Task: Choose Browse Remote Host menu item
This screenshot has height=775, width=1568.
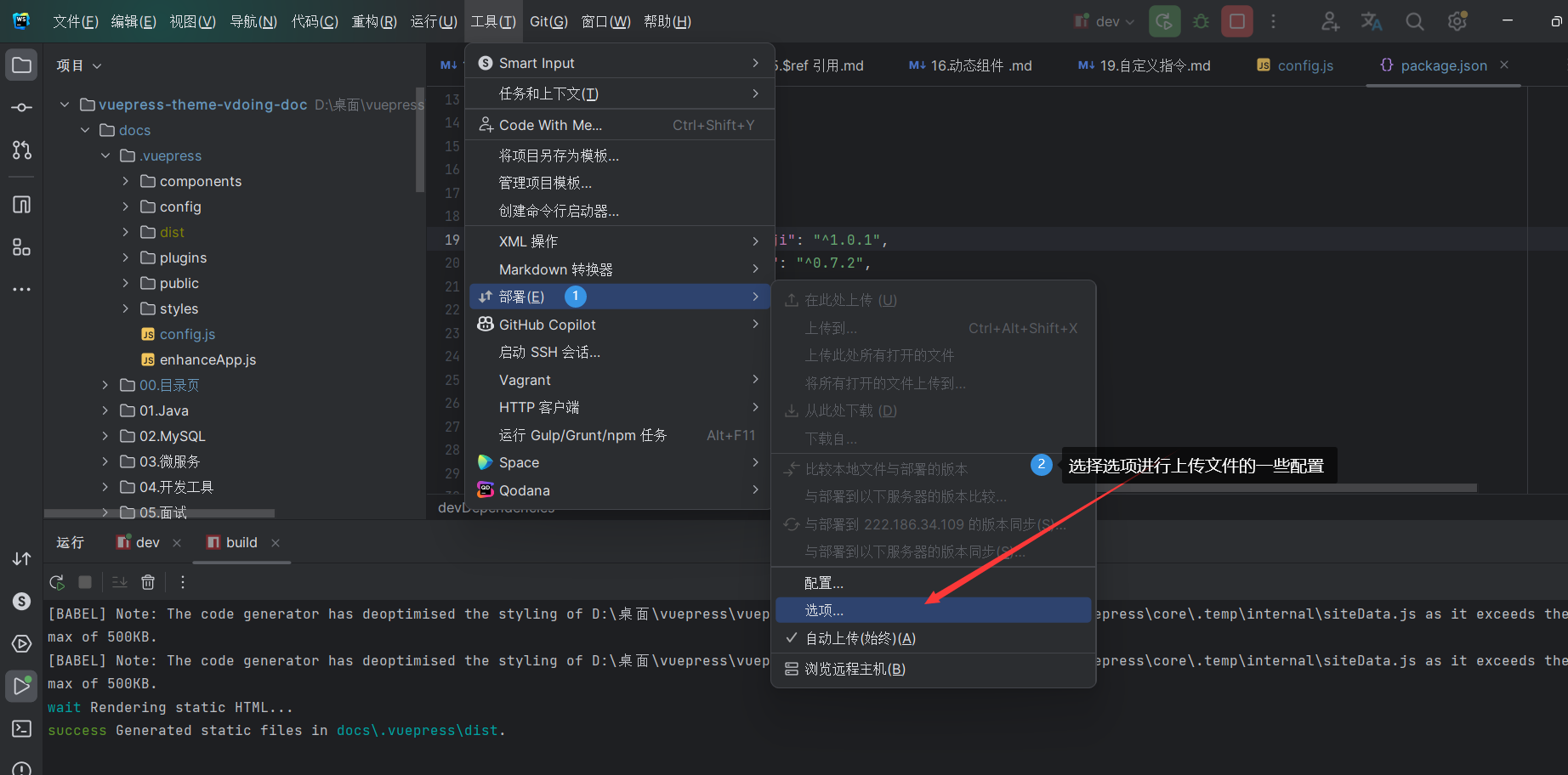Action: (x=933, y=669)
